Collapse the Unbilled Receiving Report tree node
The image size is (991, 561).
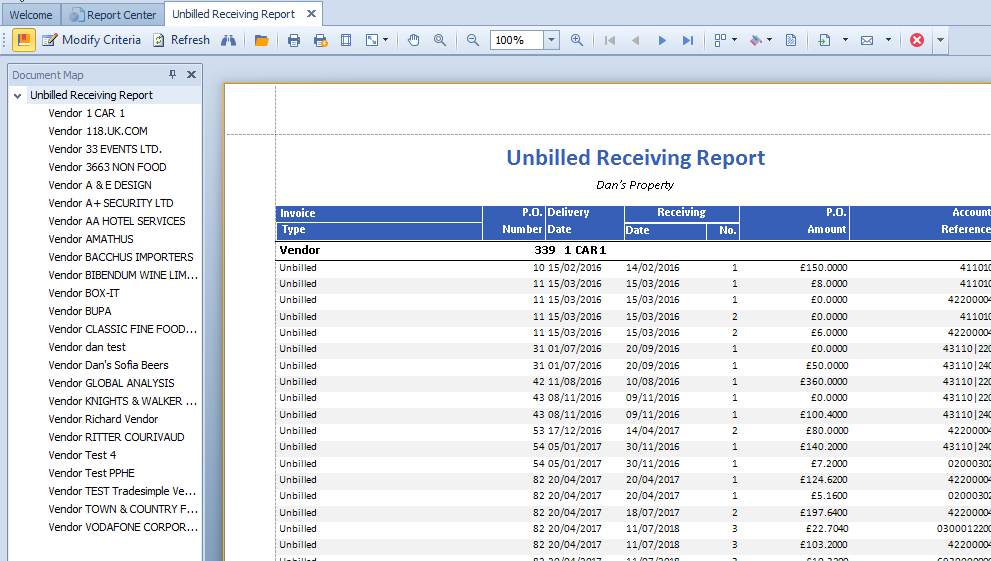point(18,95)
